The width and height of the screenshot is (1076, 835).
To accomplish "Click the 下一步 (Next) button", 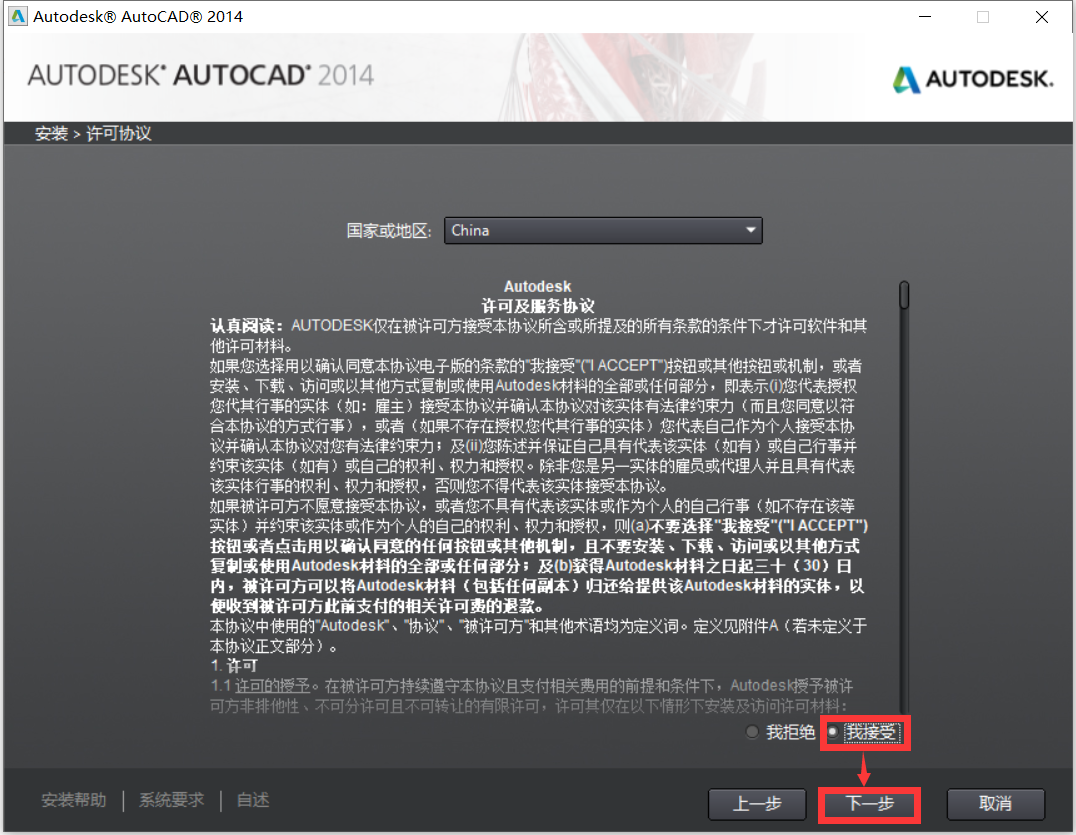I will (869, 803).
